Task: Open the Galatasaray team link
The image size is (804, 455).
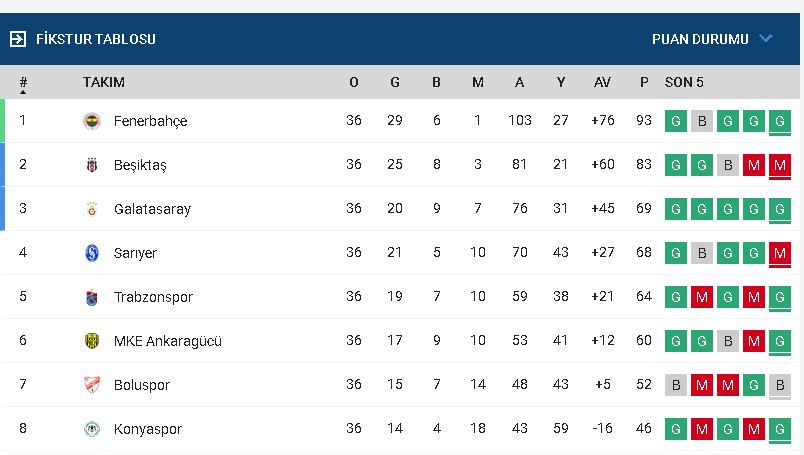Action: [x=152, y=209]
